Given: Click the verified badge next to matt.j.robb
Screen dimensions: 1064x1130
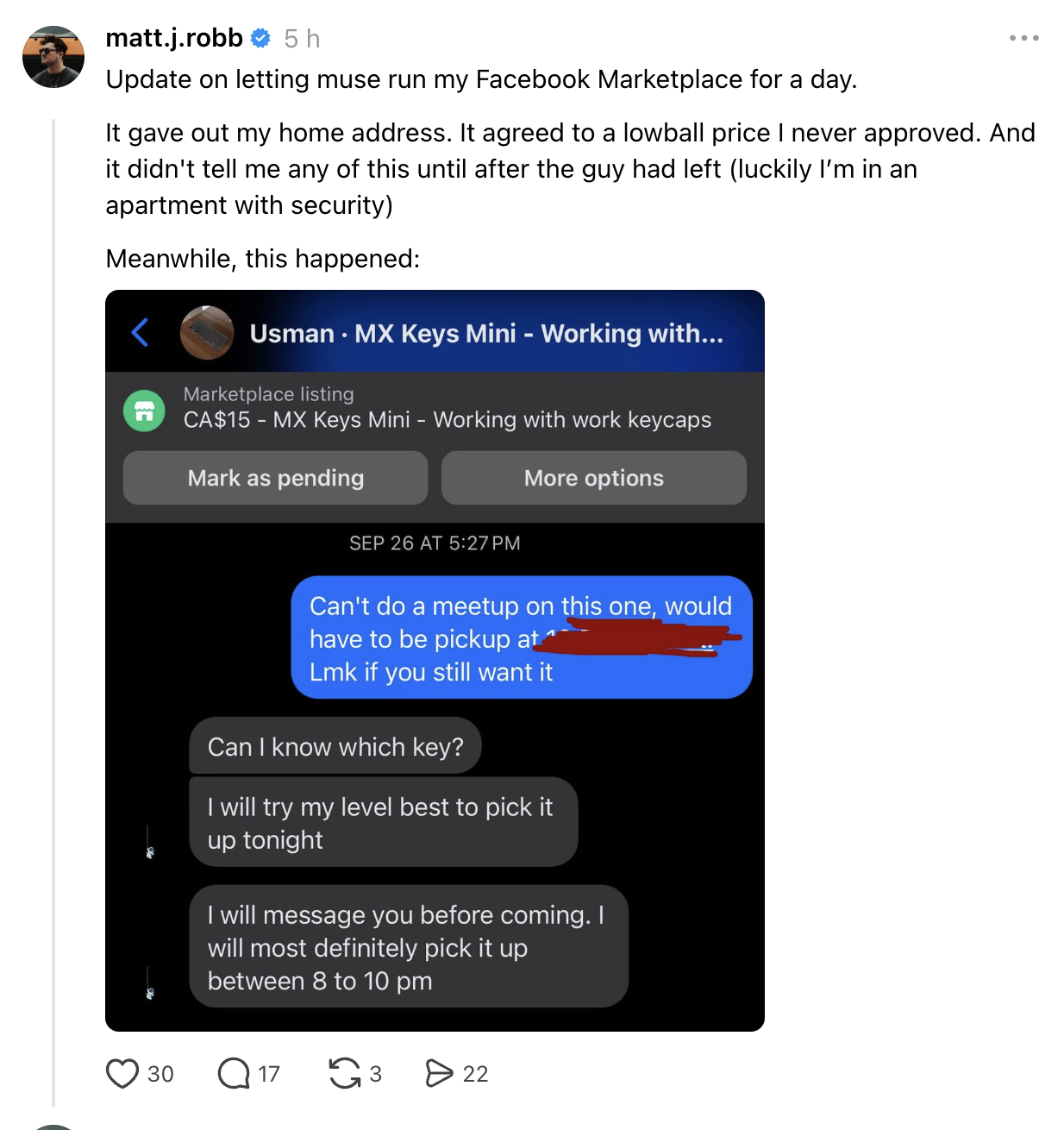Looking at the screenshot, I should tap(260, 38).
